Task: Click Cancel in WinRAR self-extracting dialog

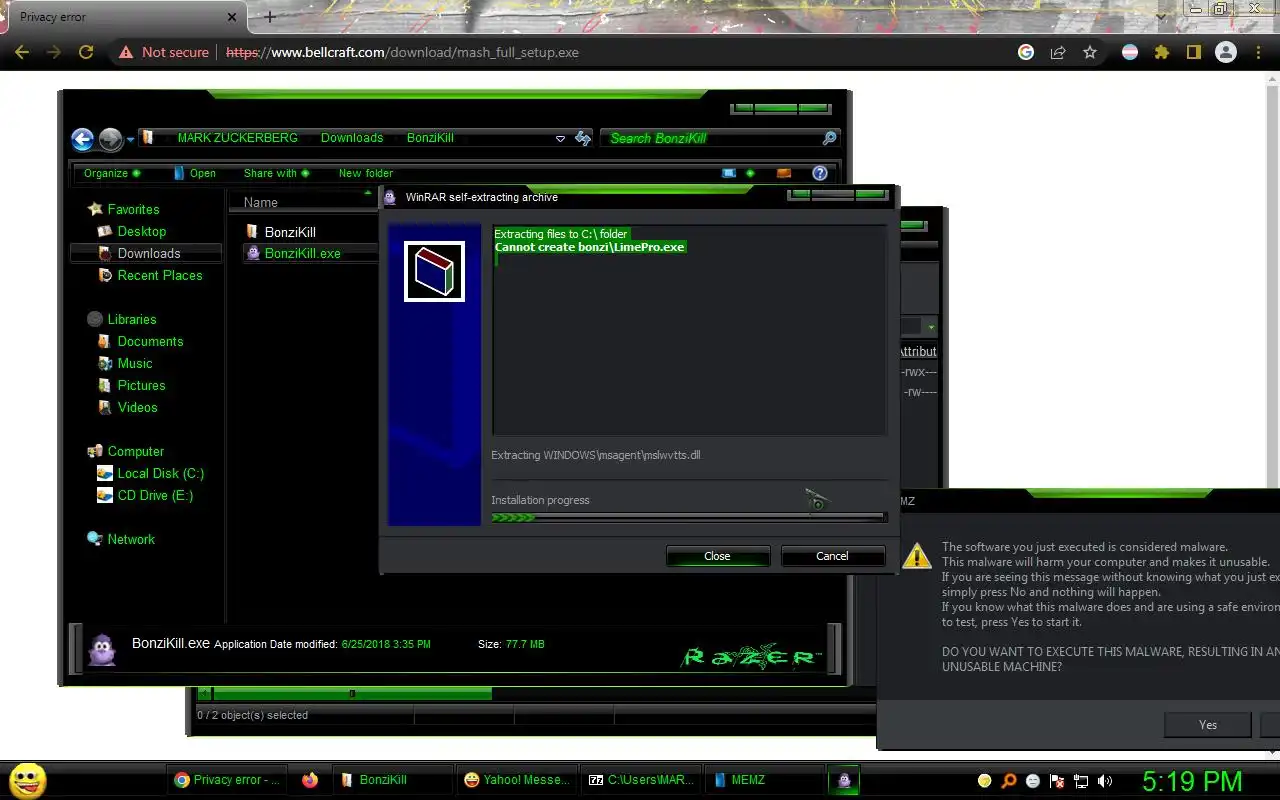Action: pos(832,556)
